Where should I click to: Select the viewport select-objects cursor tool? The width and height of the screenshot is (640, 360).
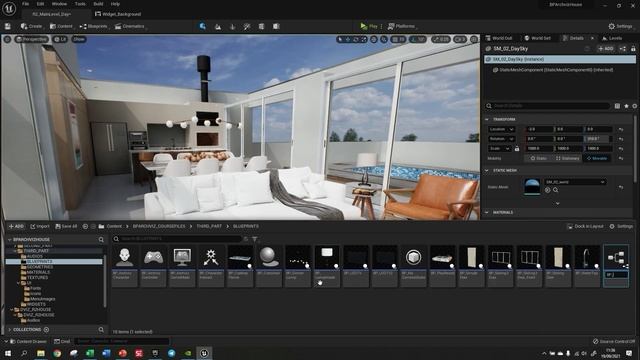pos(340,40)
